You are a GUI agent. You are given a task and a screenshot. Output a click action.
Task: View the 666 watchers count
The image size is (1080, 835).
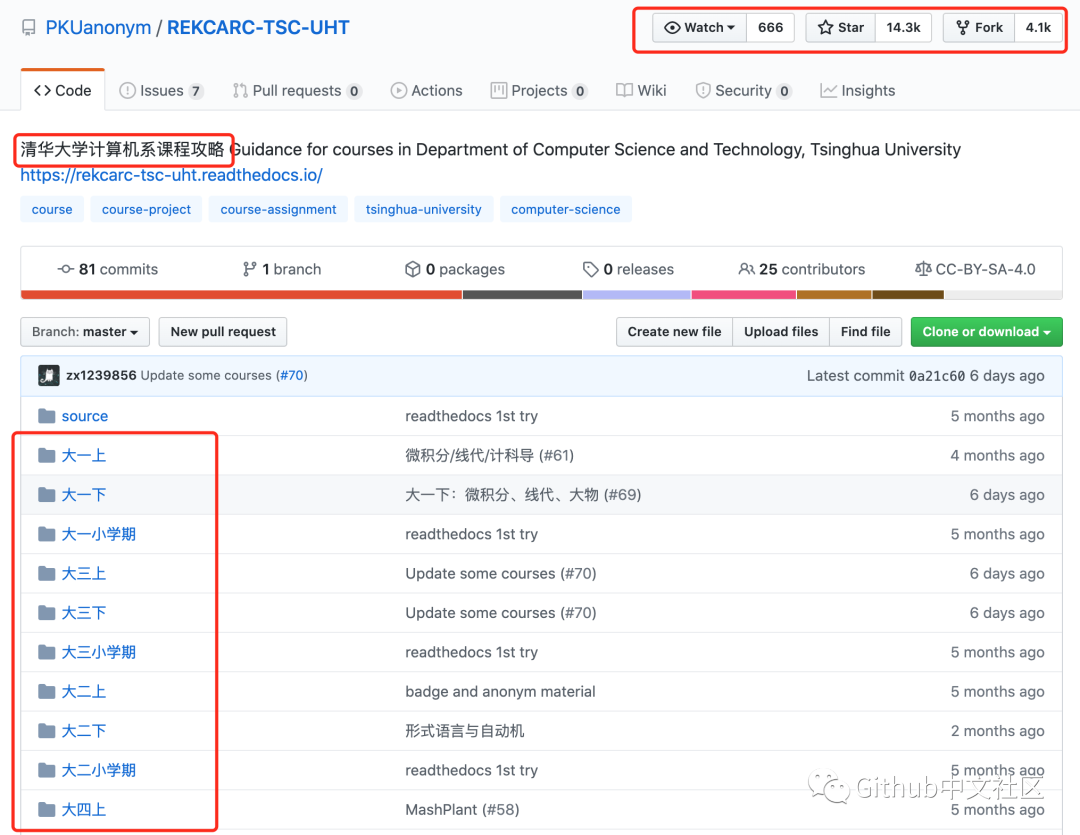770,28
